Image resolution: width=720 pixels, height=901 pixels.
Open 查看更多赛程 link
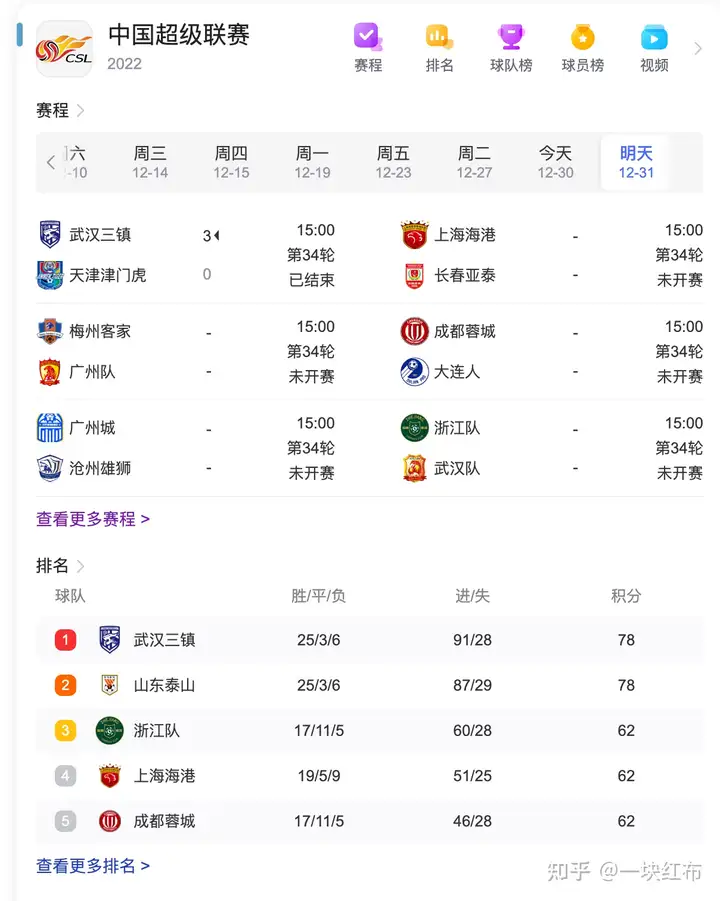(x=93, y=519)
